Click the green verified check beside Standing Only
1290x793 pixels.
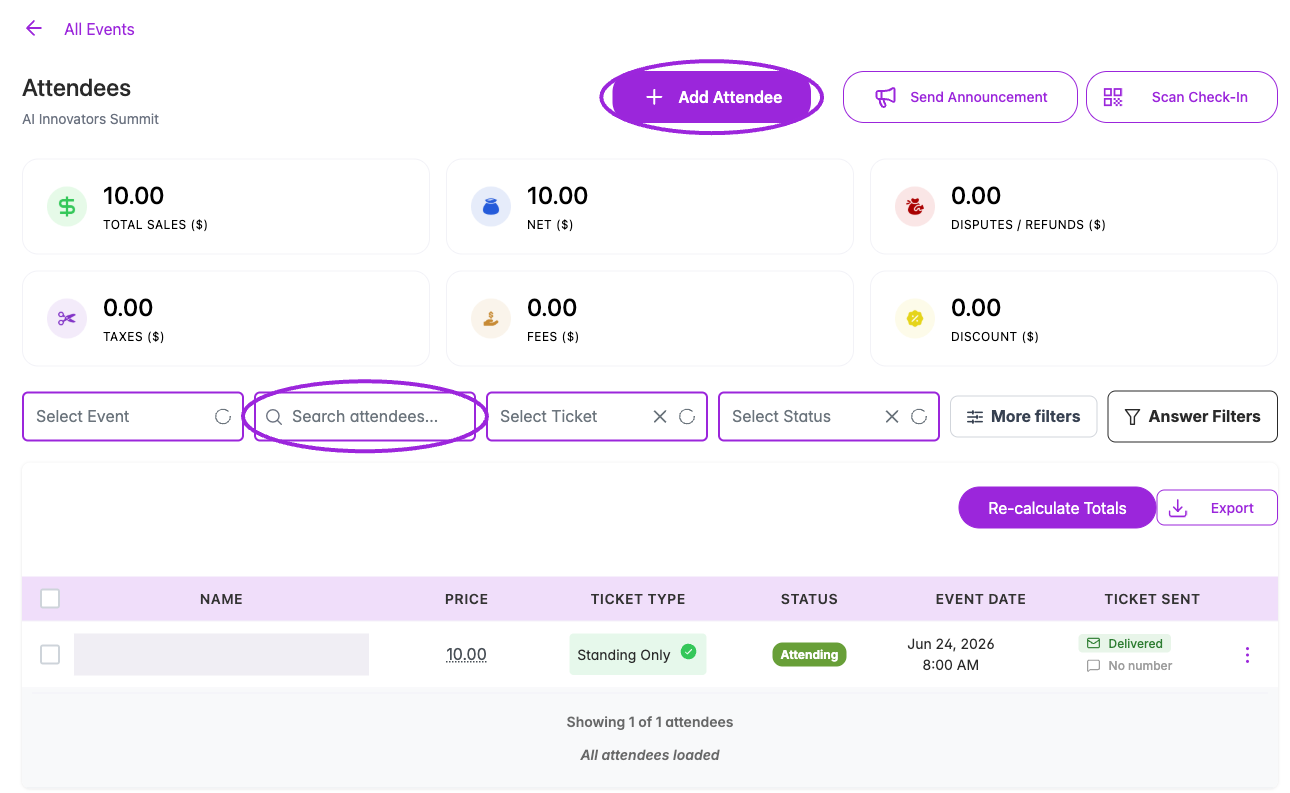[x=688, y=652]
